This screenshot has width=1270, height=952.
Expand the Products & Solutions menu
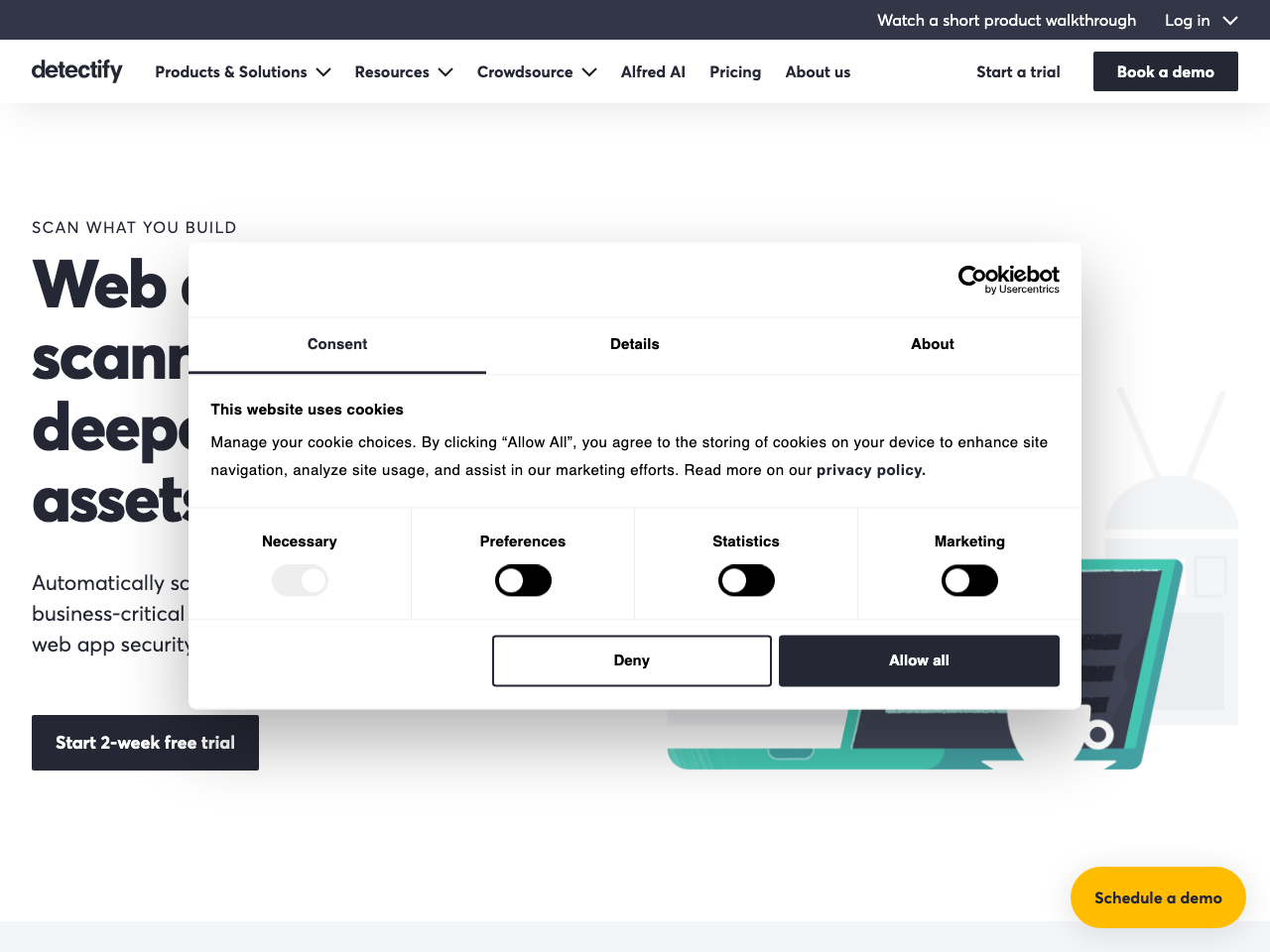[241, 71]
